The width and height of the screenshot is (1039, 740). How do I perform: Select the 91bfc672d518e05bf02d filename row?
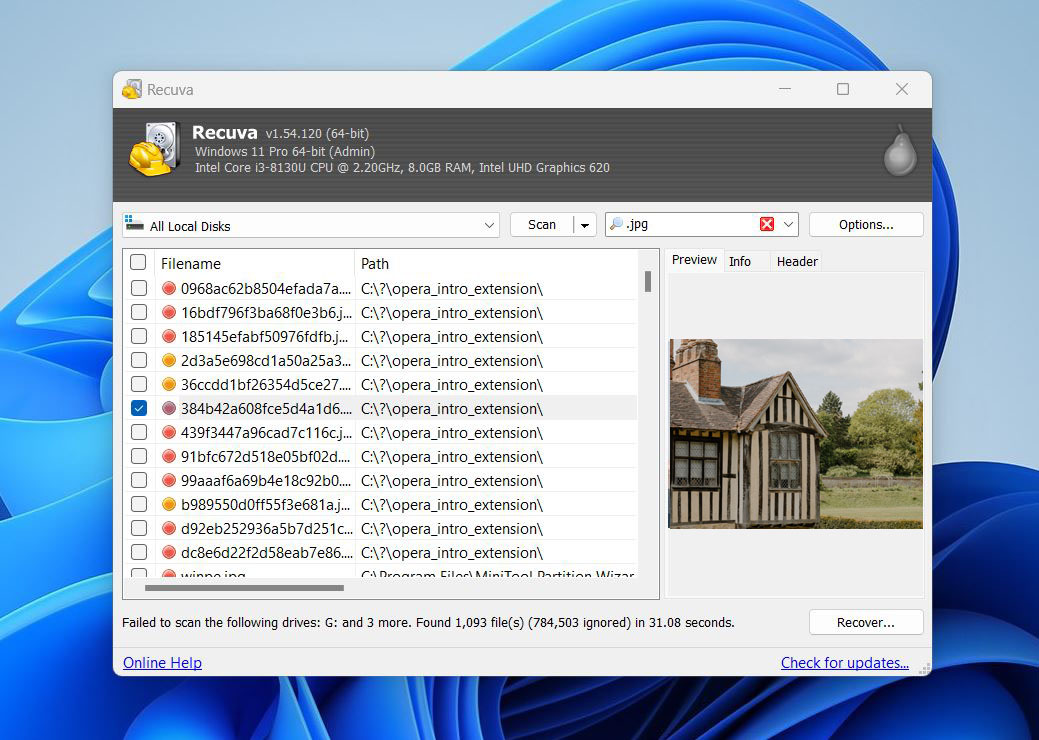click(x=266, y=456)
